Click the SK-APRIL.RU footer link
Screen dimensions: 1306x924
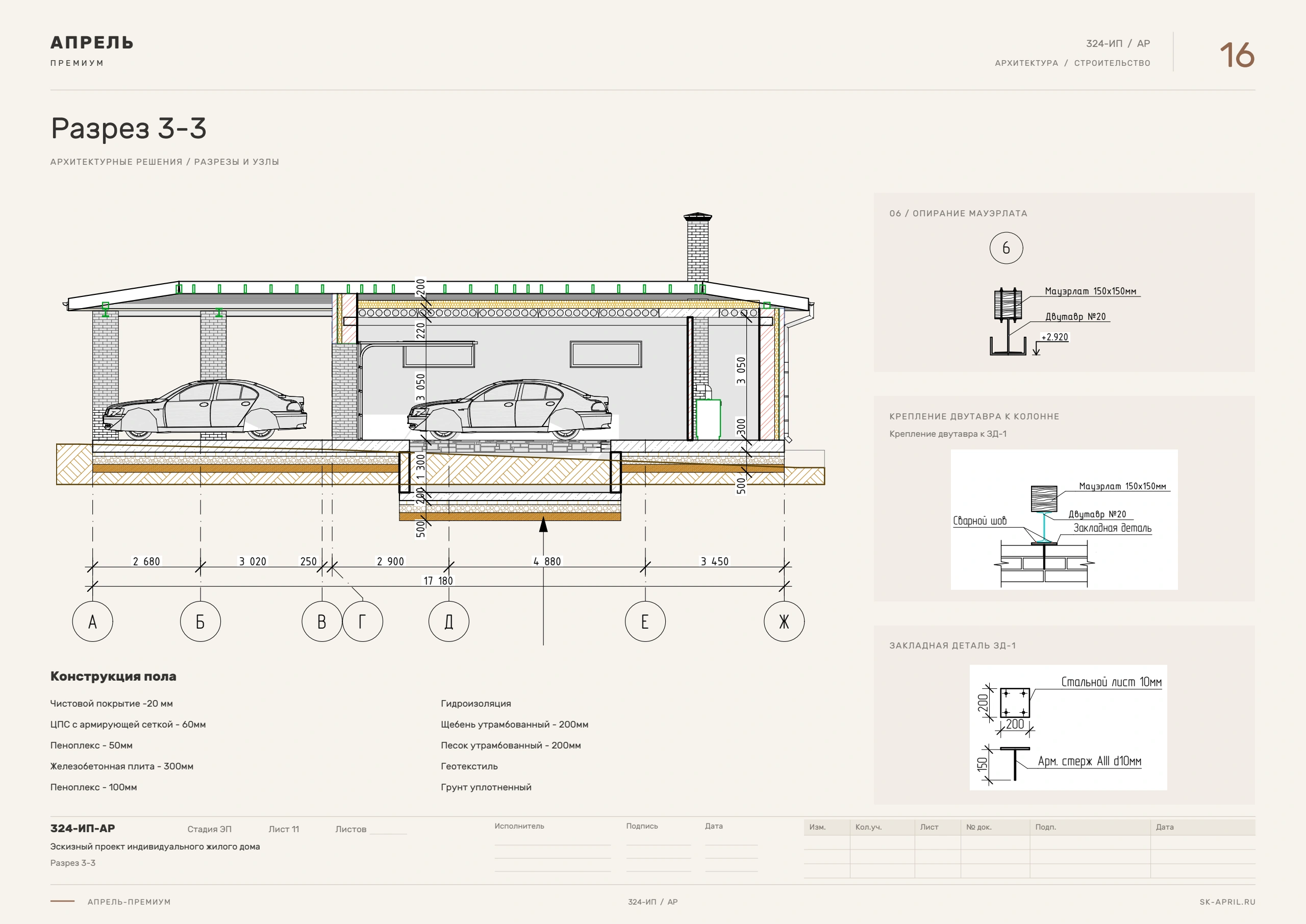tap(1227, 902)
